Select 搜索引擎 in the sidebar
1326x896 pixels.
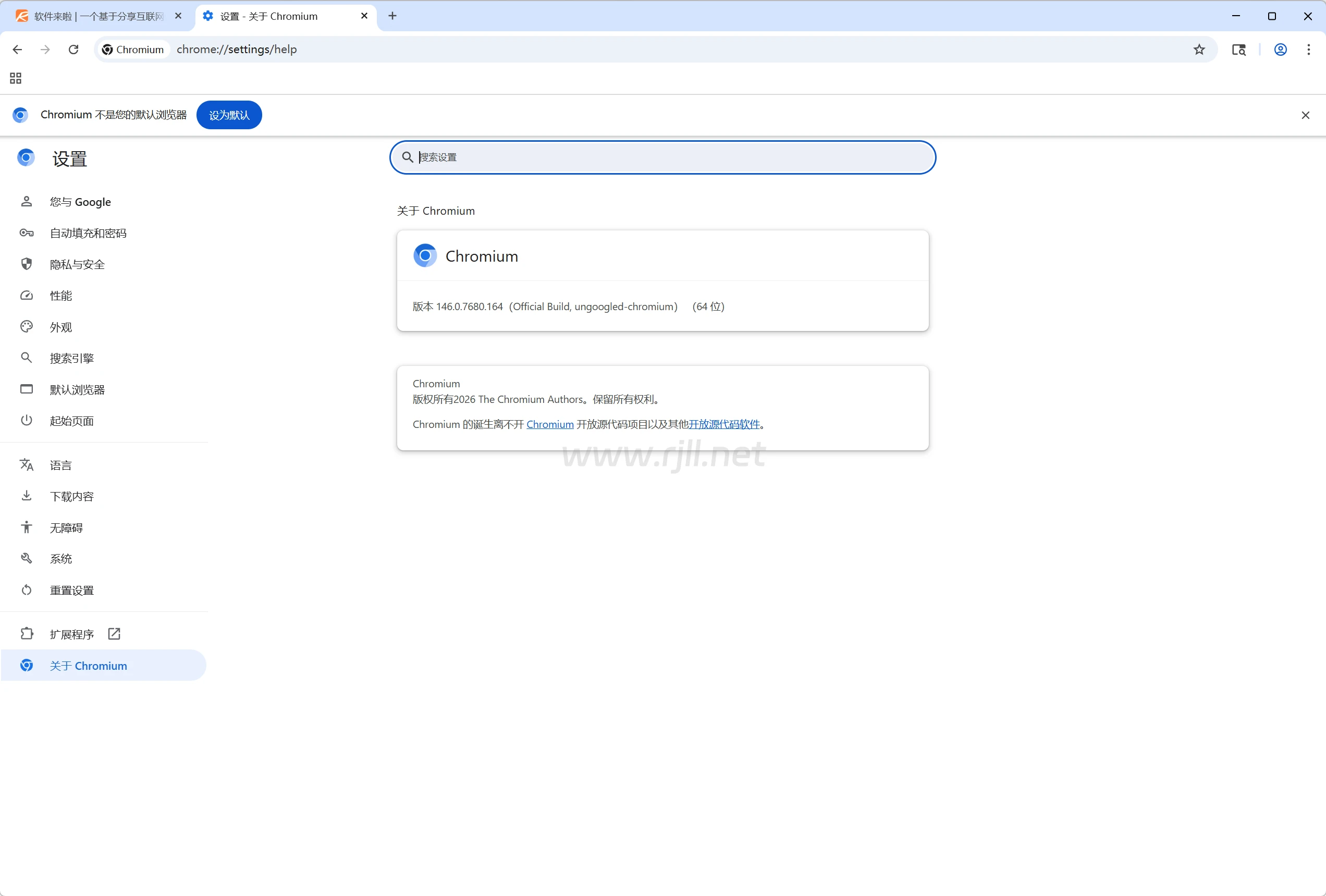point(71,359)
